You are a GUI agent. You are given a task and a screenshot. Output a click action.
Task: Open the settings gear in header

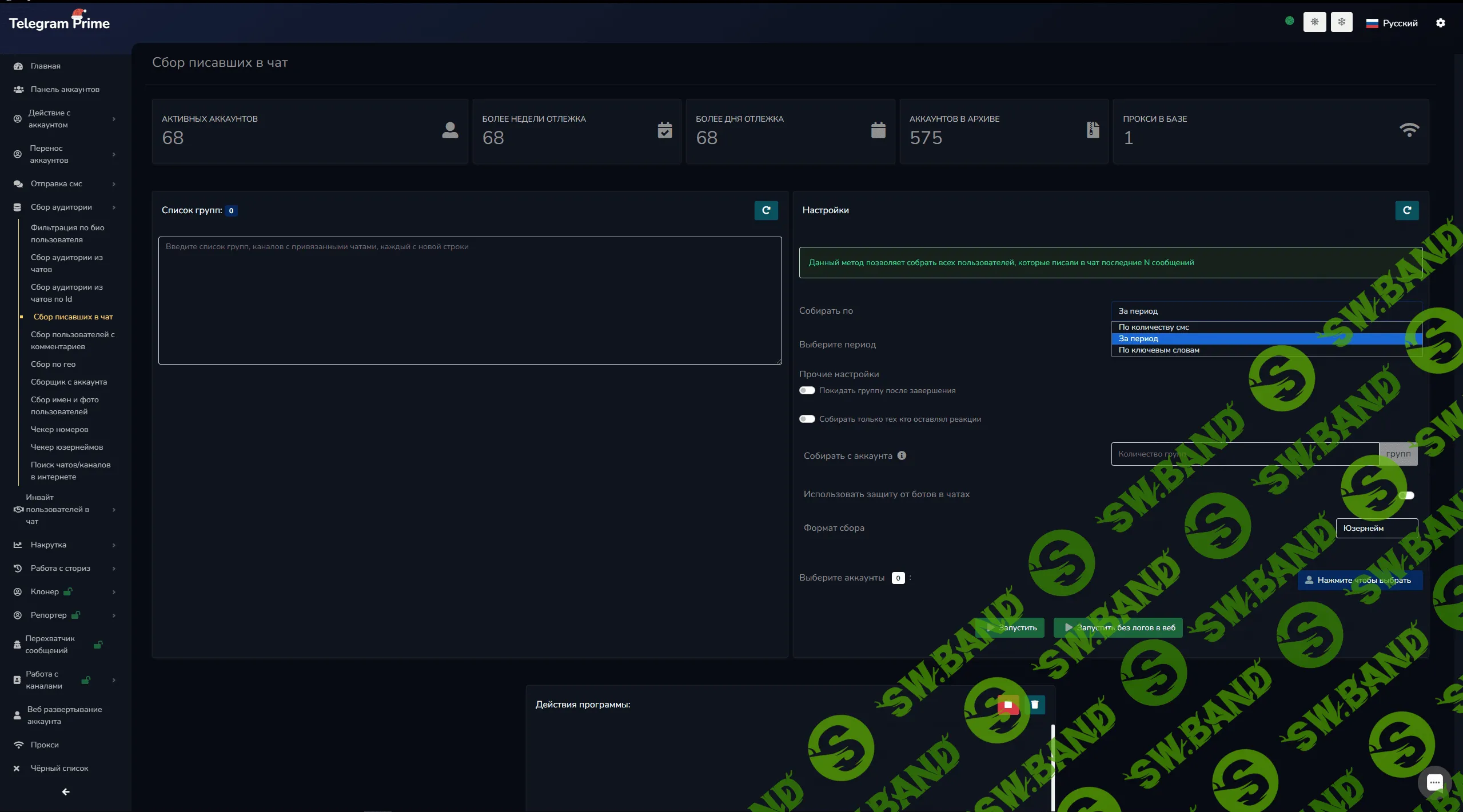[1440, 23]
